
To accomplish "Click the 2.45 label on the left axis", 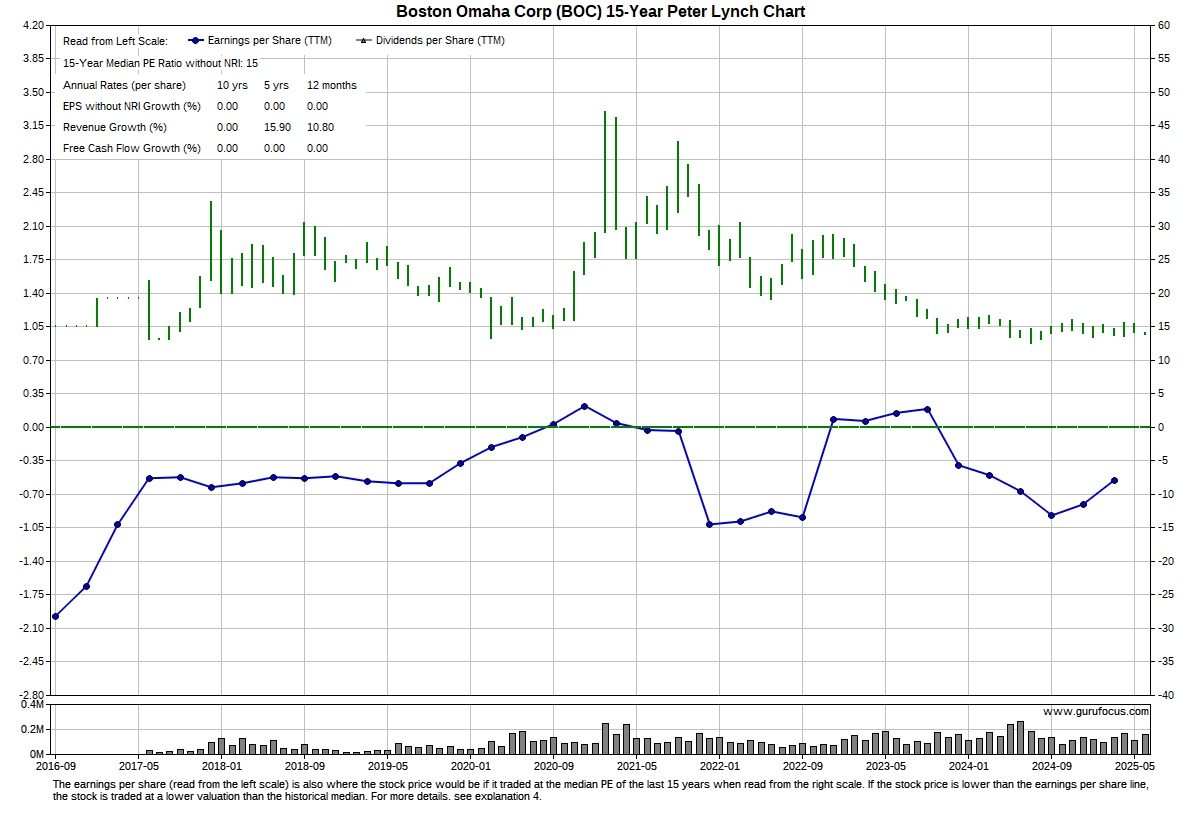I will [x=32, y=192].
